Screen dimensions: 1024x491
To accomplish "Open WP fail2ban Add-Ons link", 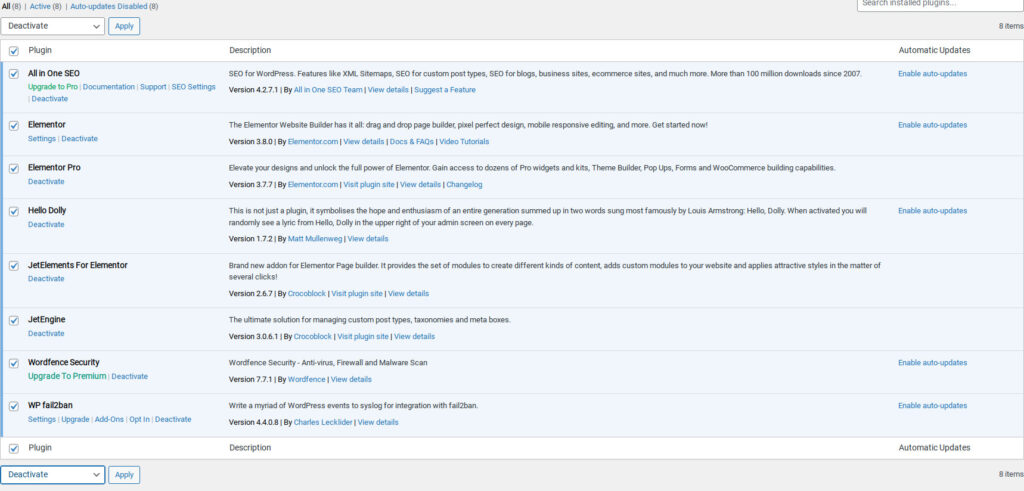I will point(109,420).
